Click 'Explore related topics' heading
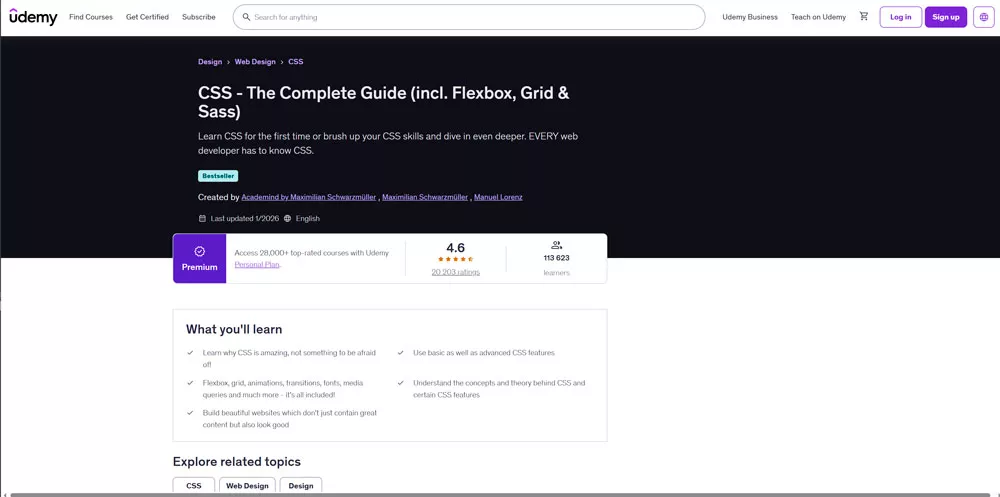 point(237,462)
